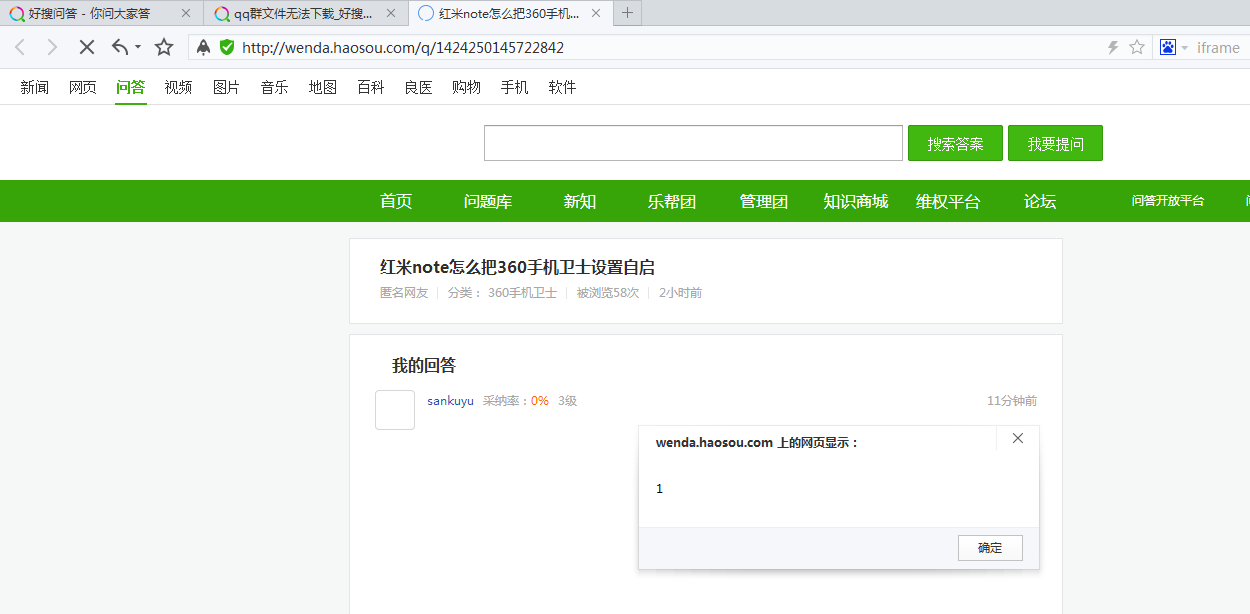Click the question search input box
This screenshot has width=1250, height=614.
tap(693, 143)
